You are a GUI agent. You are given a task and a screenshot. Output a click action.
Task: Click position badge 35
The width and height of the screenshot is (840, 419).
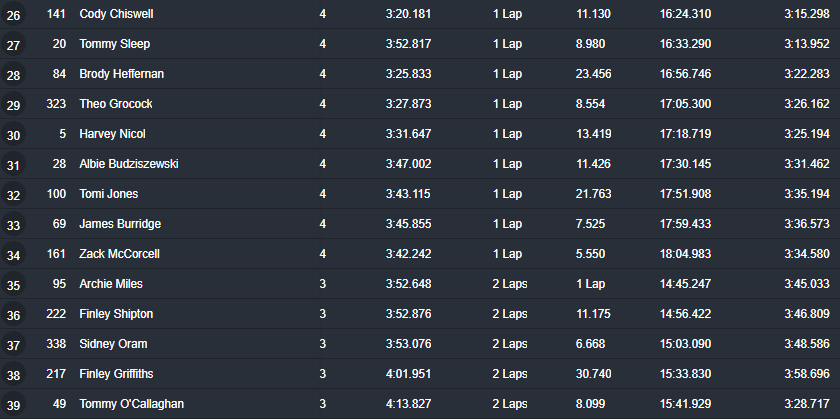pos(13,285)
